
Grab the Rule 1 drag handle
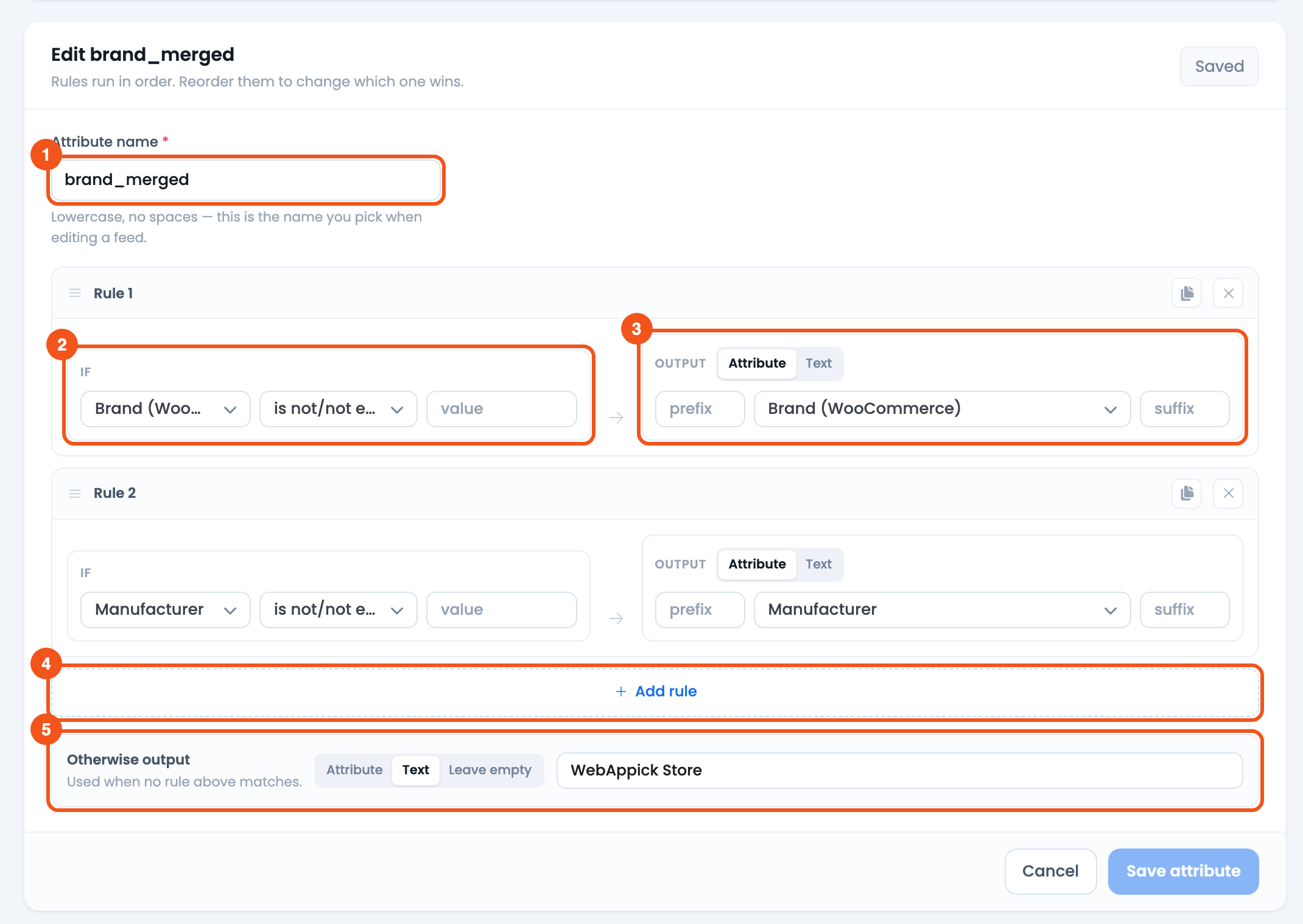coord(75,293)
